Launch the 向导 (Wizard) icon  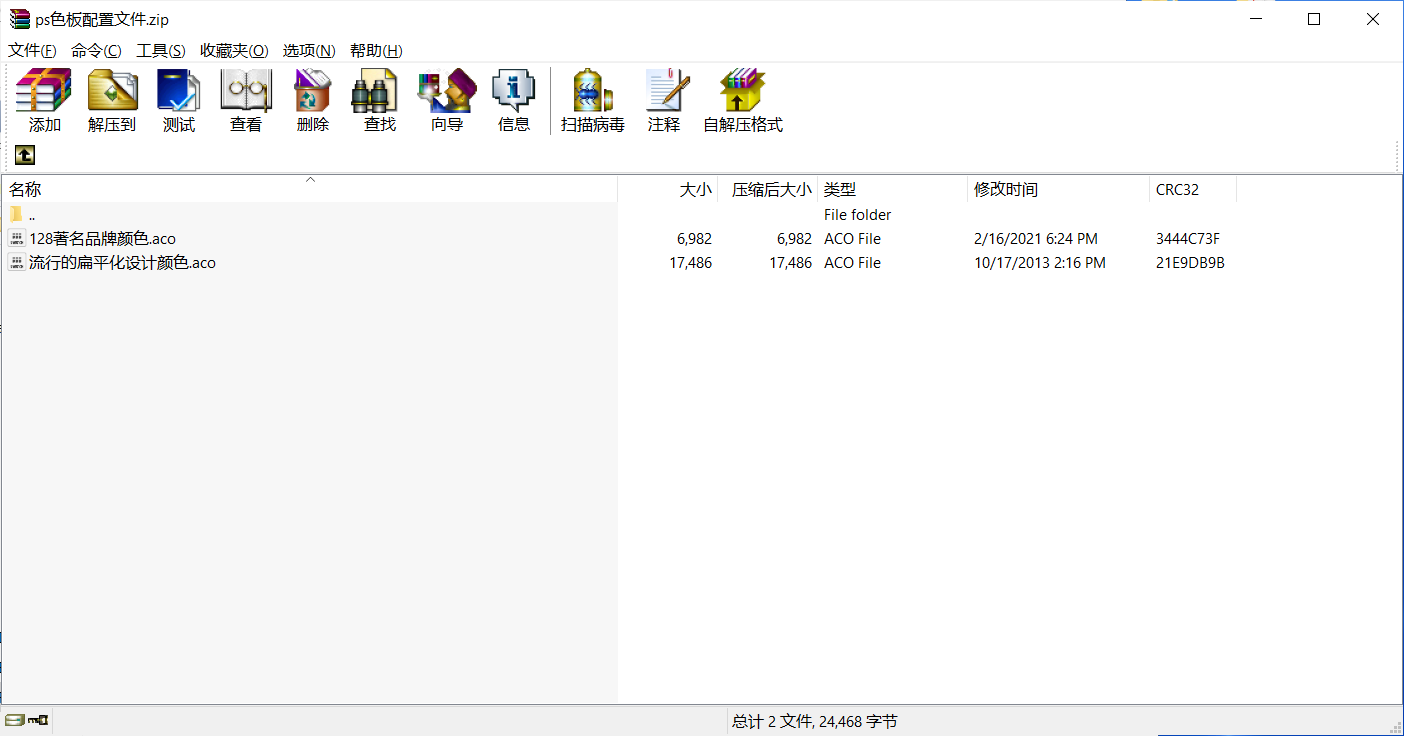[447, 100]
